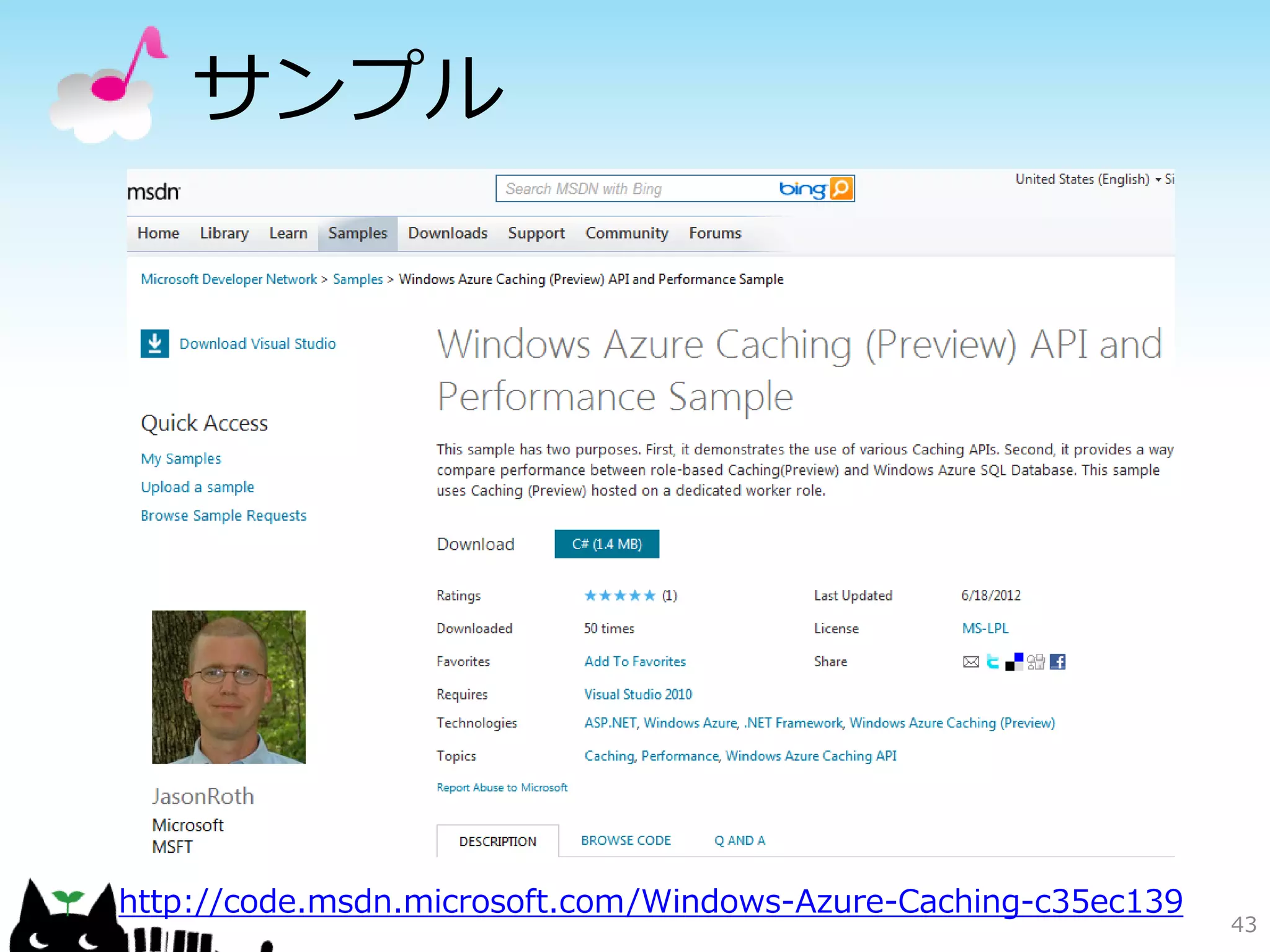The image size is (1270, 952).
Task: Switch to the Q AND A tab
Action: tap(740, 840)
